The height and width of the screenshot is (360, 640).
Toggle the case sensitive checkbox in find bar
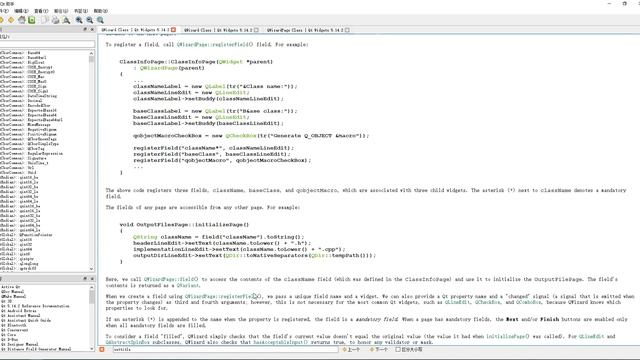pyautogui.click(x=398, y=349)
